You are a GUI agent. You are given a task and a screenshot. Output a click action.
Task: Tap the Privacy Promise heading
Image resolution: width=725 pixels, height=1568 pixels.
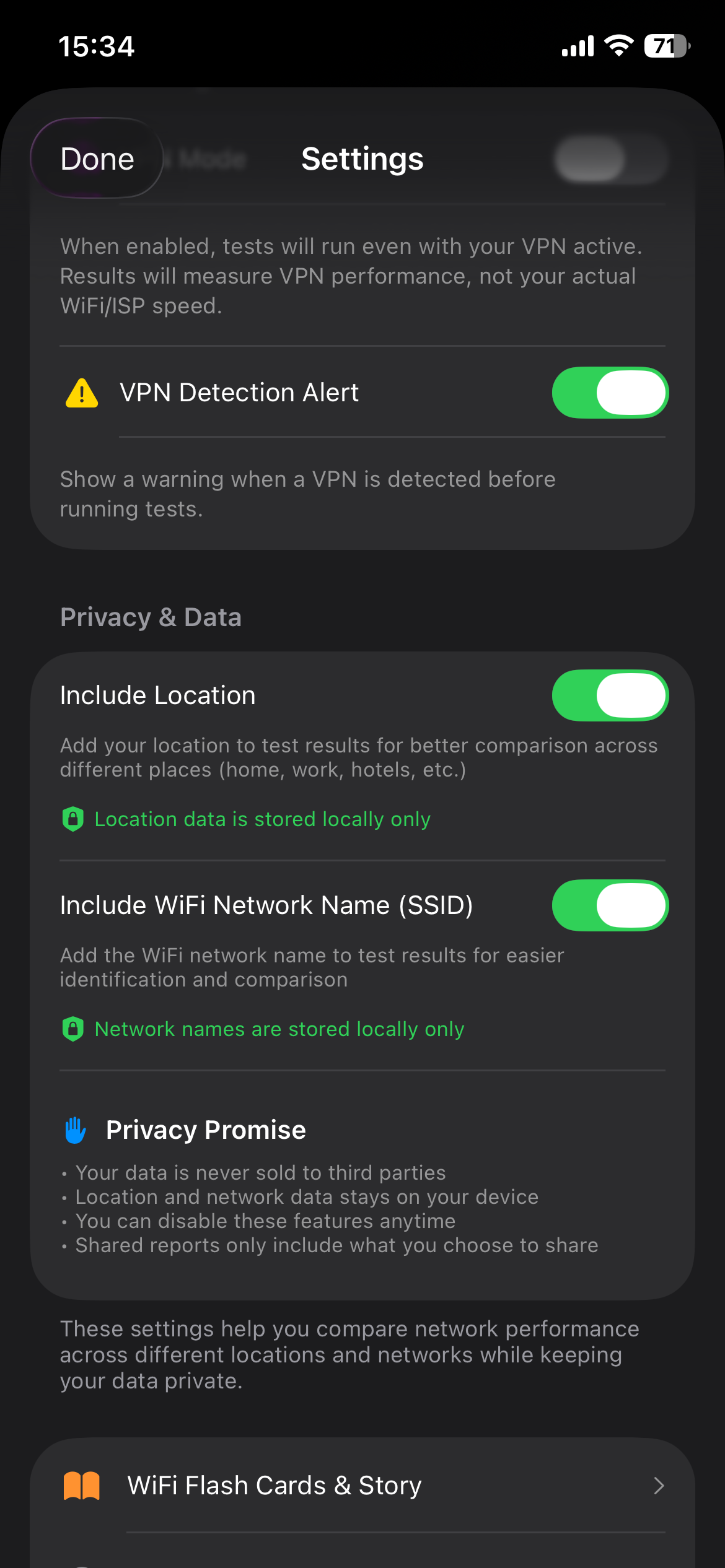pyautogui.click(x=206, y=1130)
